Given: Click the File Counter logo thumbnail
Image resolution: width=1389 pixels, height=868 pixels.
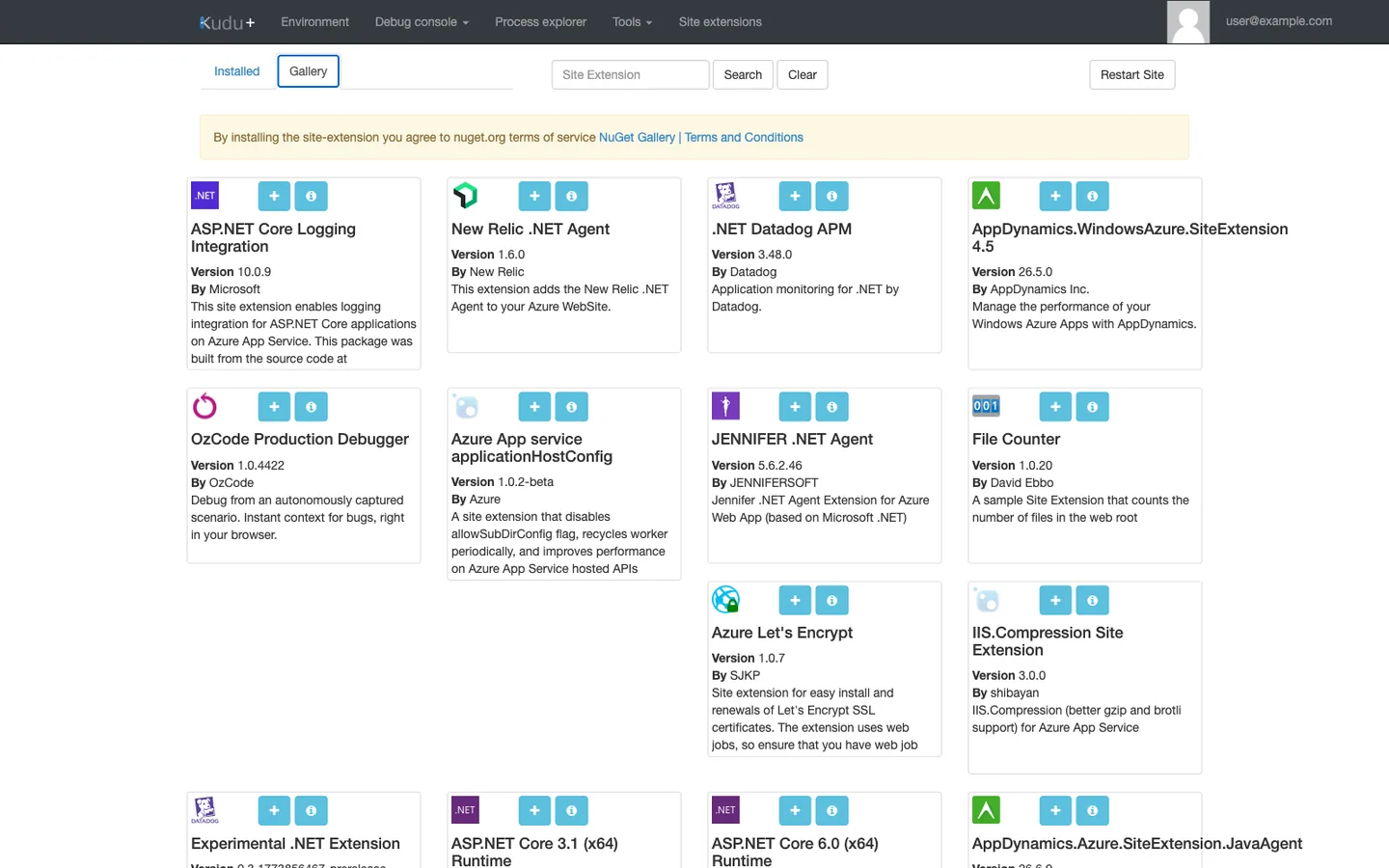Looking at the screenshot, I should pyautogui.click(x=986, y=406).
